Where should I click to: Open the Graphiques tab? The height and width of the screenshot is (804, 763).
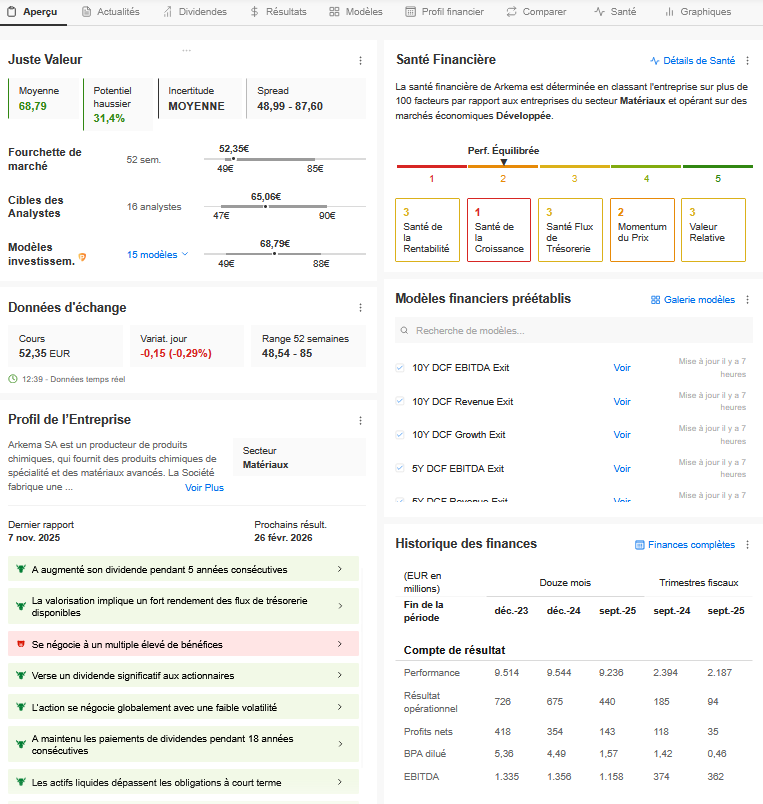click(698, 12)
